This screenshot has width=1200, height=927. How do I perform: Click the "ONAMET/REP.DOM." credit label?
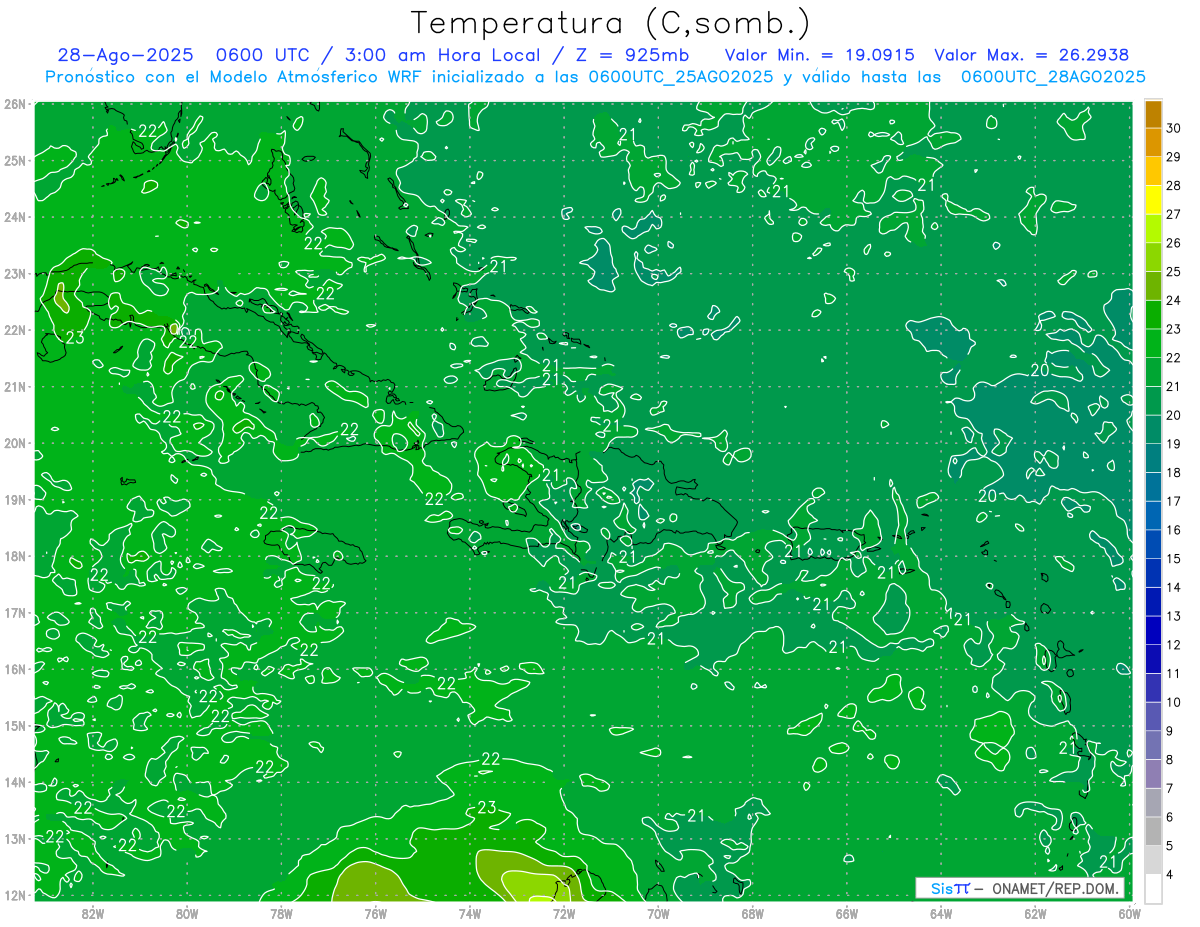click(1055, 888)
